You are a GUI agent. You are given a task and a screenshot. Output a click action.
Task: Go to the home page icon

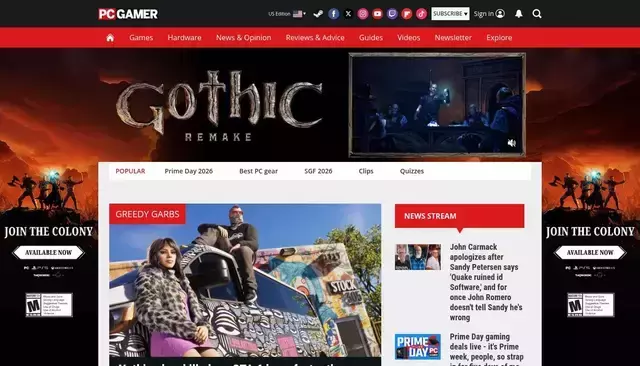110,38
